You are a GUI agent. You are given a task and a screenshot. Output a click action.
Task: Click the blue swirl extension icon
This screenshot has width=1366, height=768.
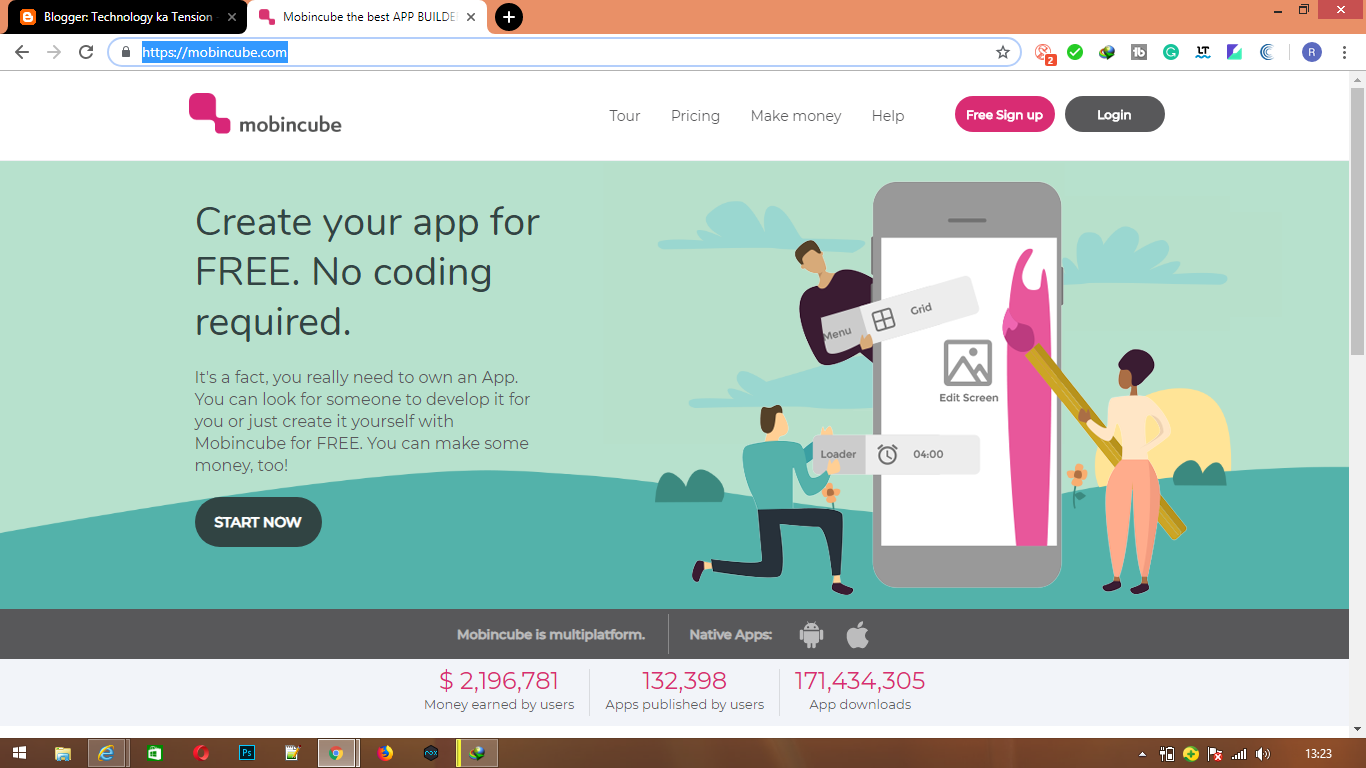(x=1267, y=52)
